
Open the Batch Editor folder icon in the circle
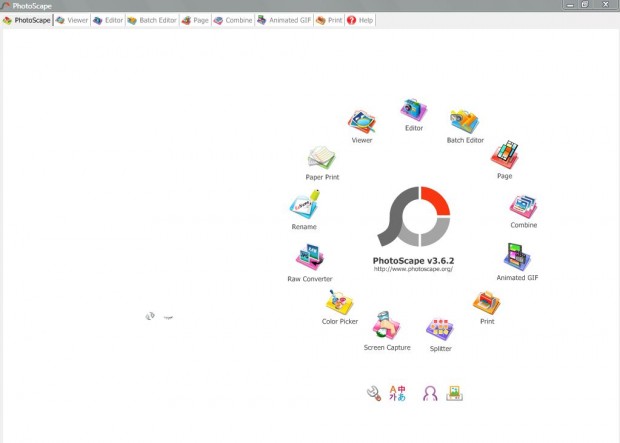coord(465,121)
